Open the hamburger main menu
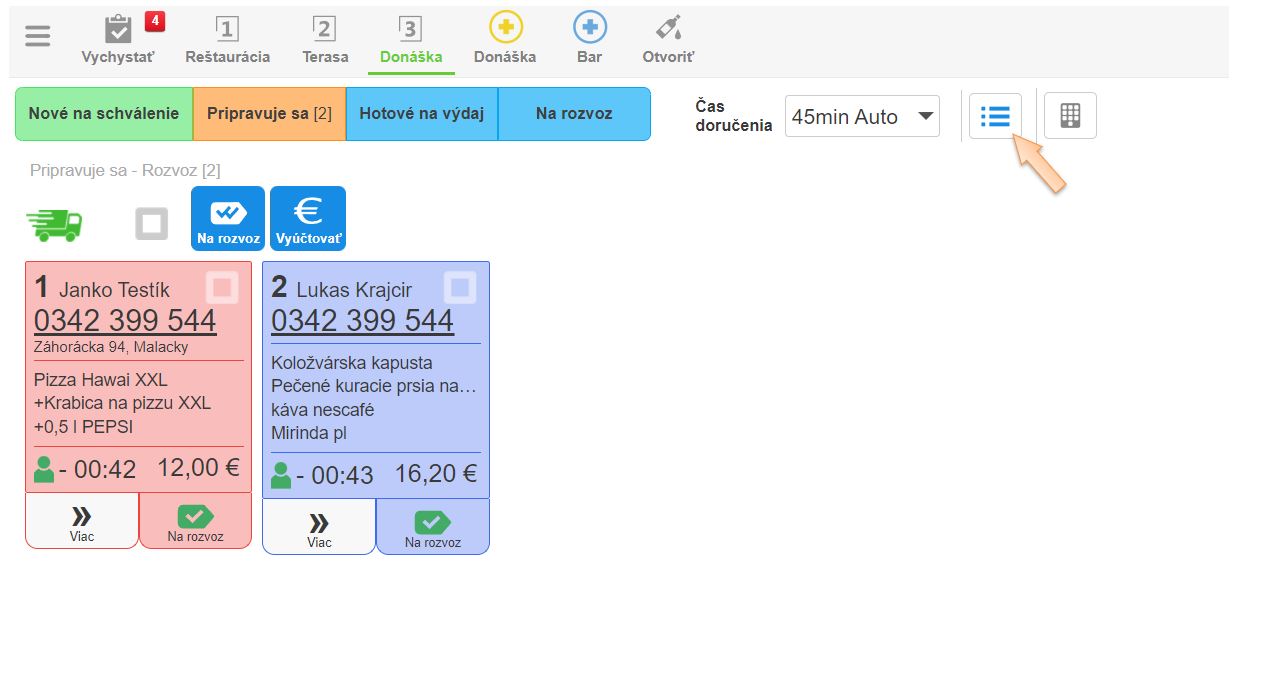Screen dimensions: 1277x680 37,36
